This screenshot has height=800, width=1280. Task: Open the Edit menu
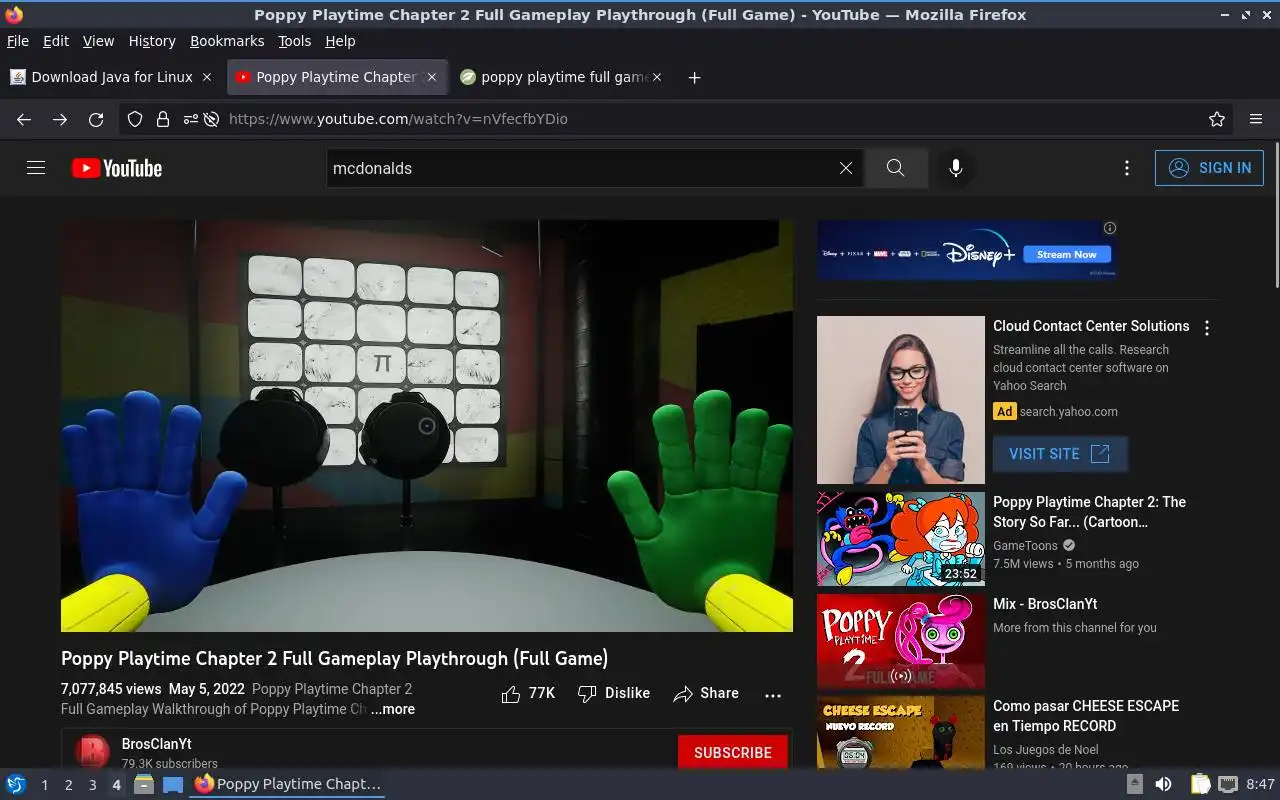click(x=56, y=41)
